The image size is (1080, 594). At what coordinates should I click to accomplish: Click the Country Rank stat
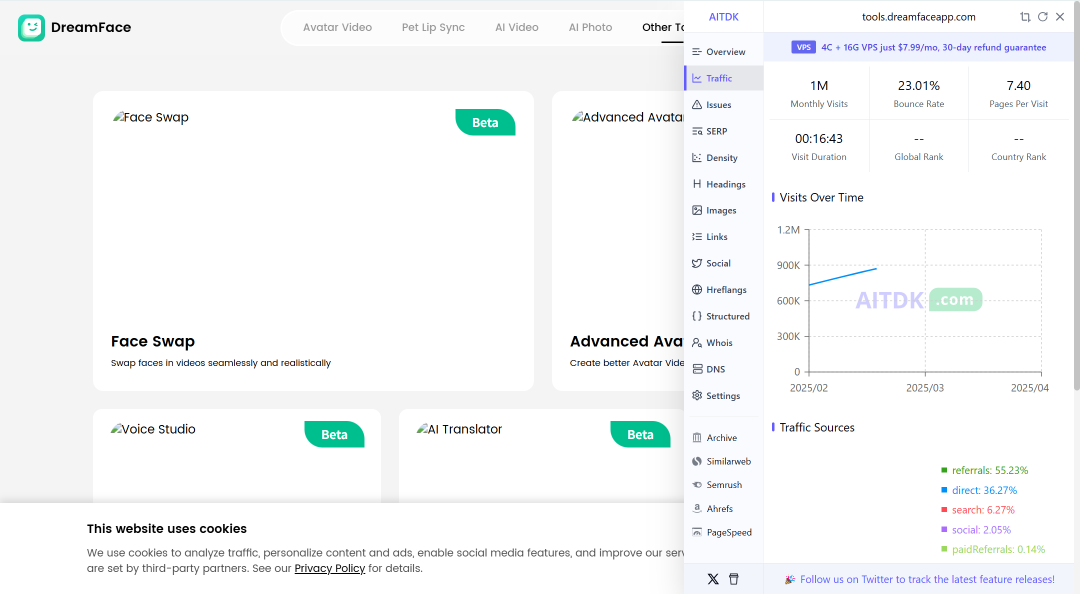[x=1019, y=147]
